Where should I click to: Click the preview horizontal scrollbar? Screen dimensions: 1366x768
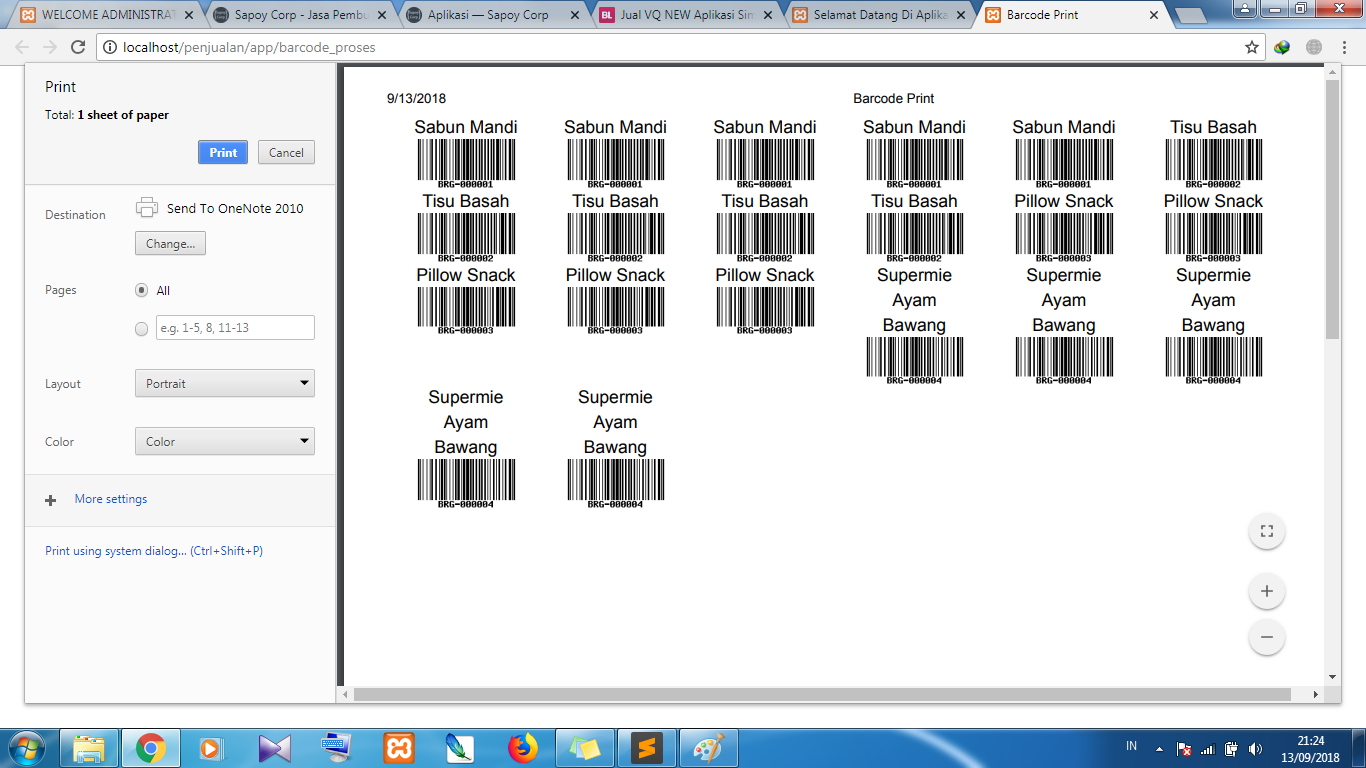822,694
